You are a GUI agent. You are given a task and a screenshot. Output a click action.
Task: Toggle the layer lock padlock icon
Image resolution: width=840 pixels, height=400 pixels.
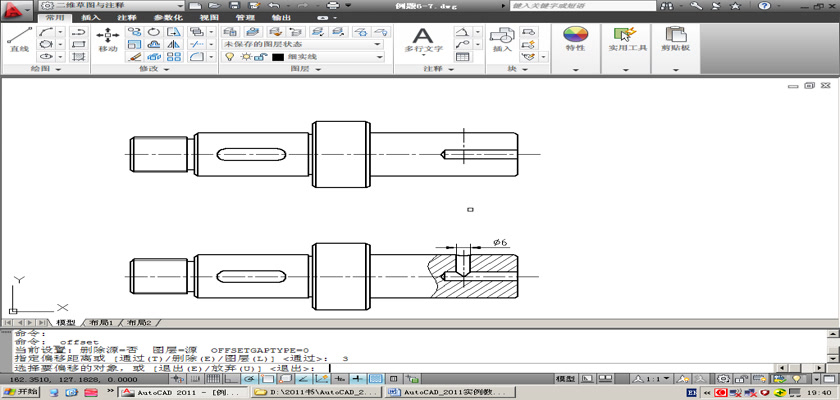[258, 57]
